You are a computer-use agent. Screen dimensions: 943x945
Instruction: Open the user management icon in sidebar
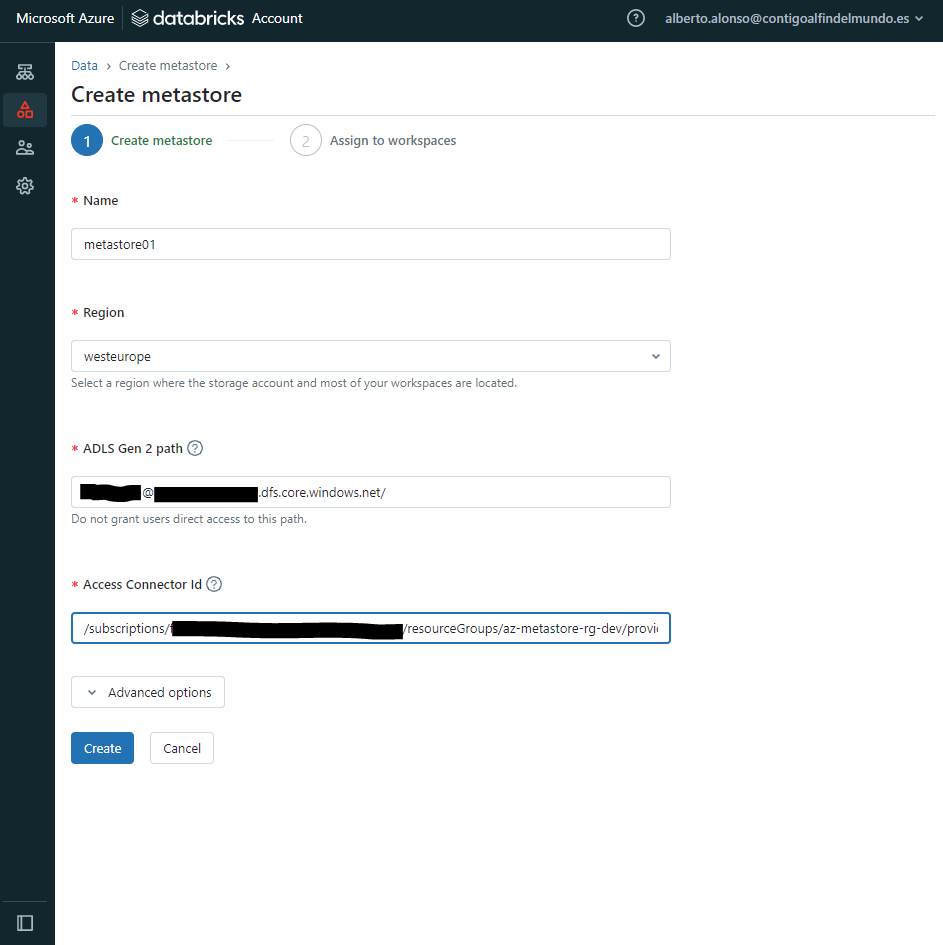point(25,147)
